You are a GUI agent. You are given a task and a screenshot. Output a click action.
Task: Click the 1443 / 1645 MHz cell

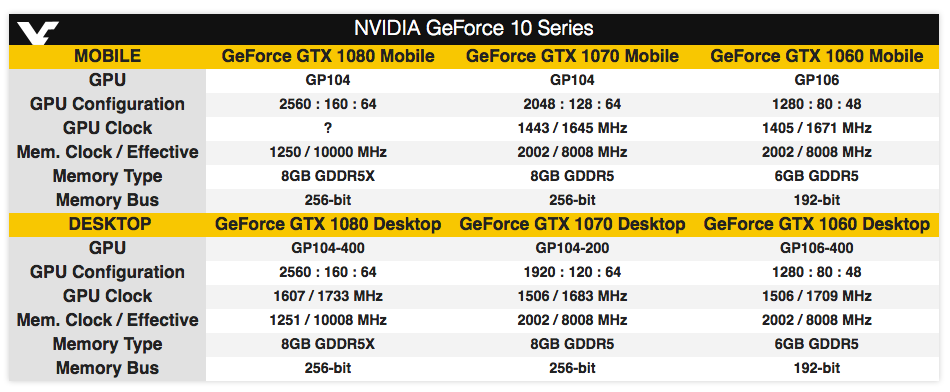click(x=573, y=128)
